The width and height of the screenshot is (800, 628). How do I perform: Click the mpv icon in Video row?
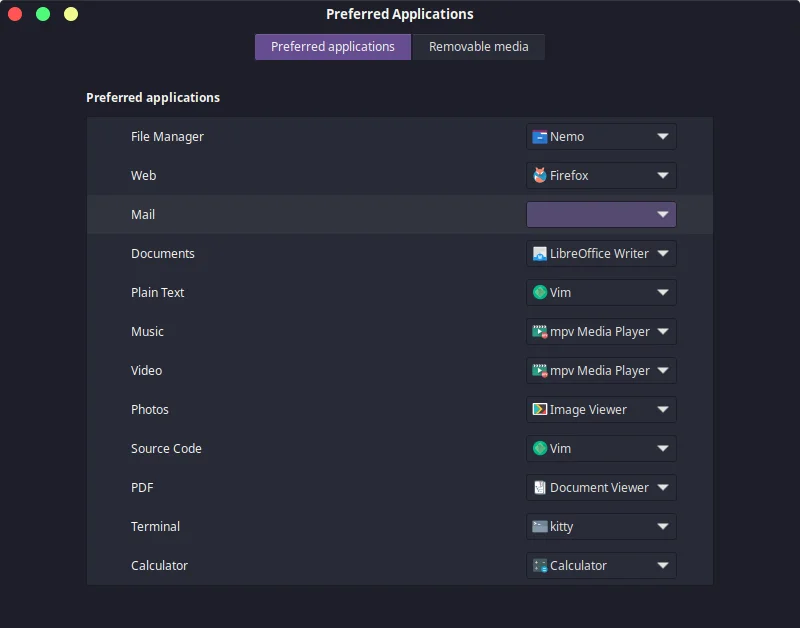[539, 370]
